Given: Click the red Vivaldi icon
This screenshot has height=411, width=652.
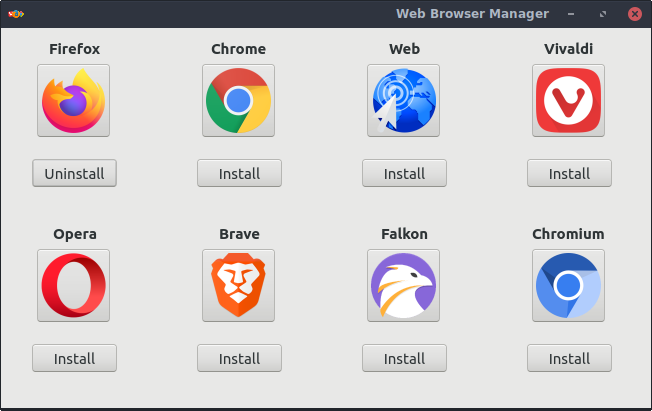Looking at the screenshot, I should pos(568,100).
